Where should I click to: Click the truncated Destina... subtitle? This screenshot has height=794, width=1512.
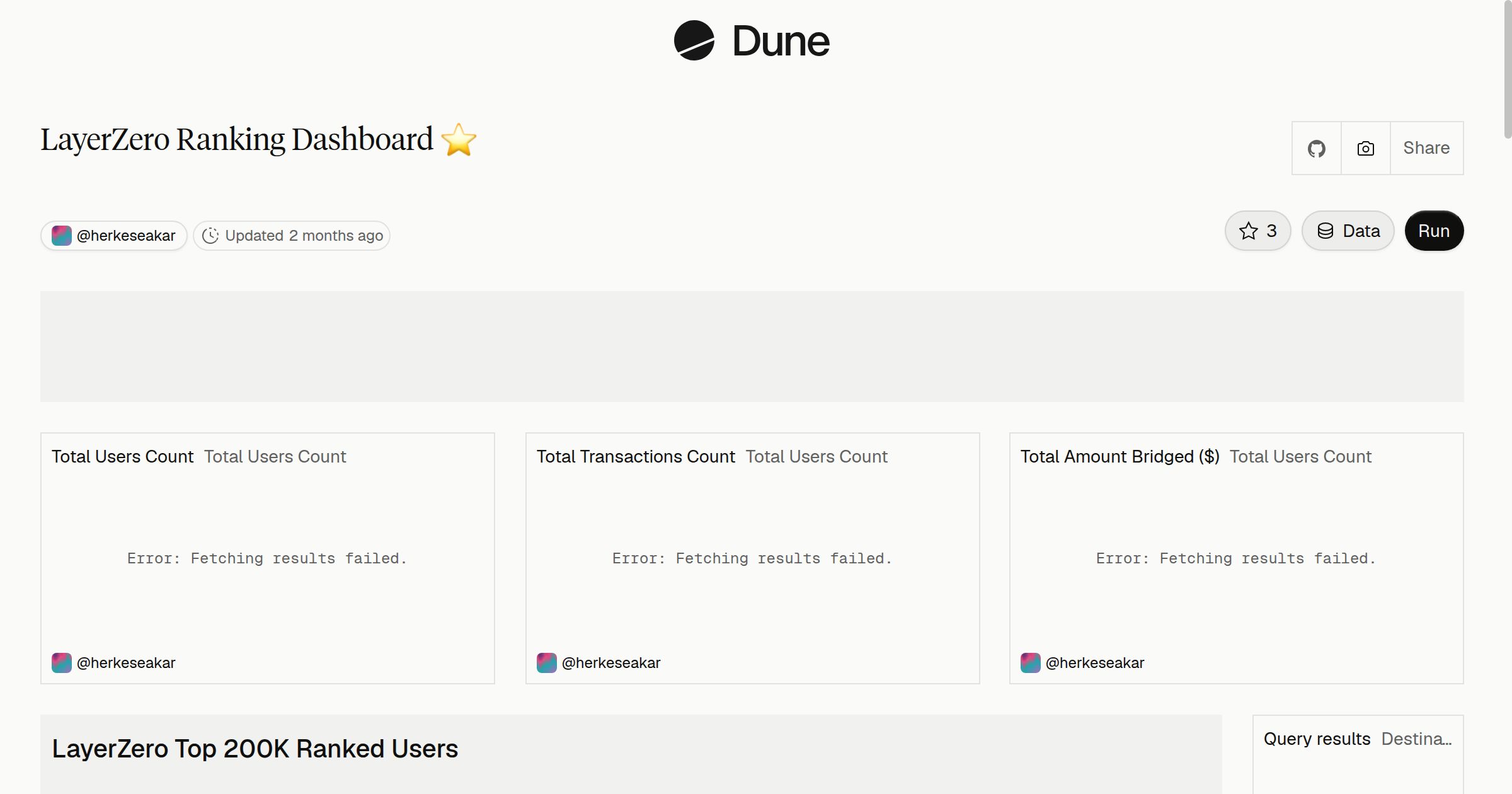click(x=1416, y=739)
